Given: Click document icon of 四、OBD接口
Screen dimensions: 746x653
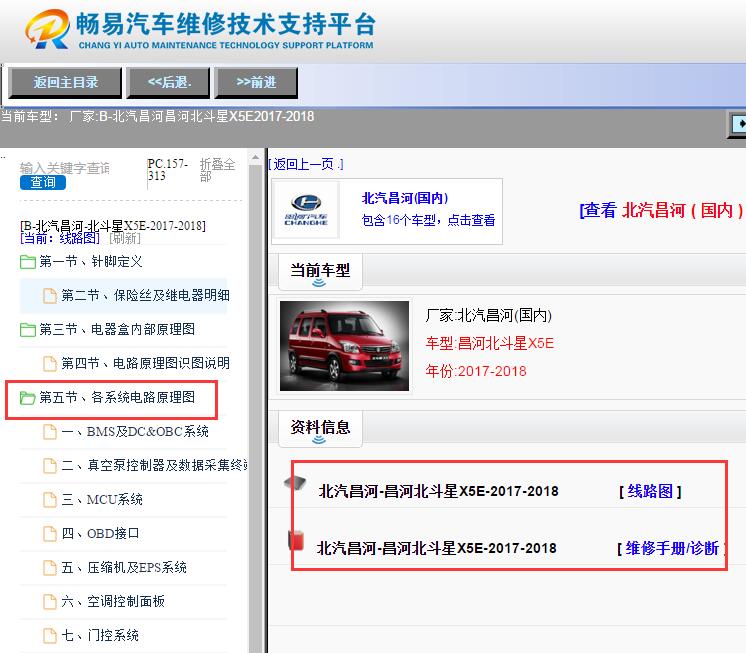Looking at the screenshot, I should tap(49, 533).
